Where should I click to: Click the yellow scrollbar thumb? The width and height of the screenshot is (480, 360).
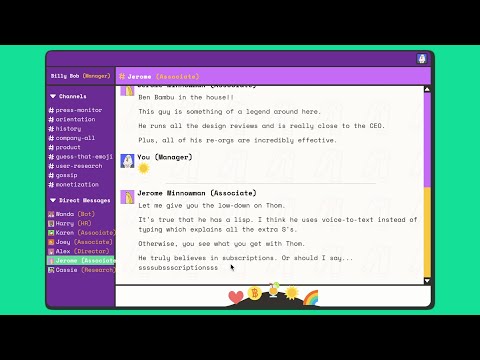427,232
